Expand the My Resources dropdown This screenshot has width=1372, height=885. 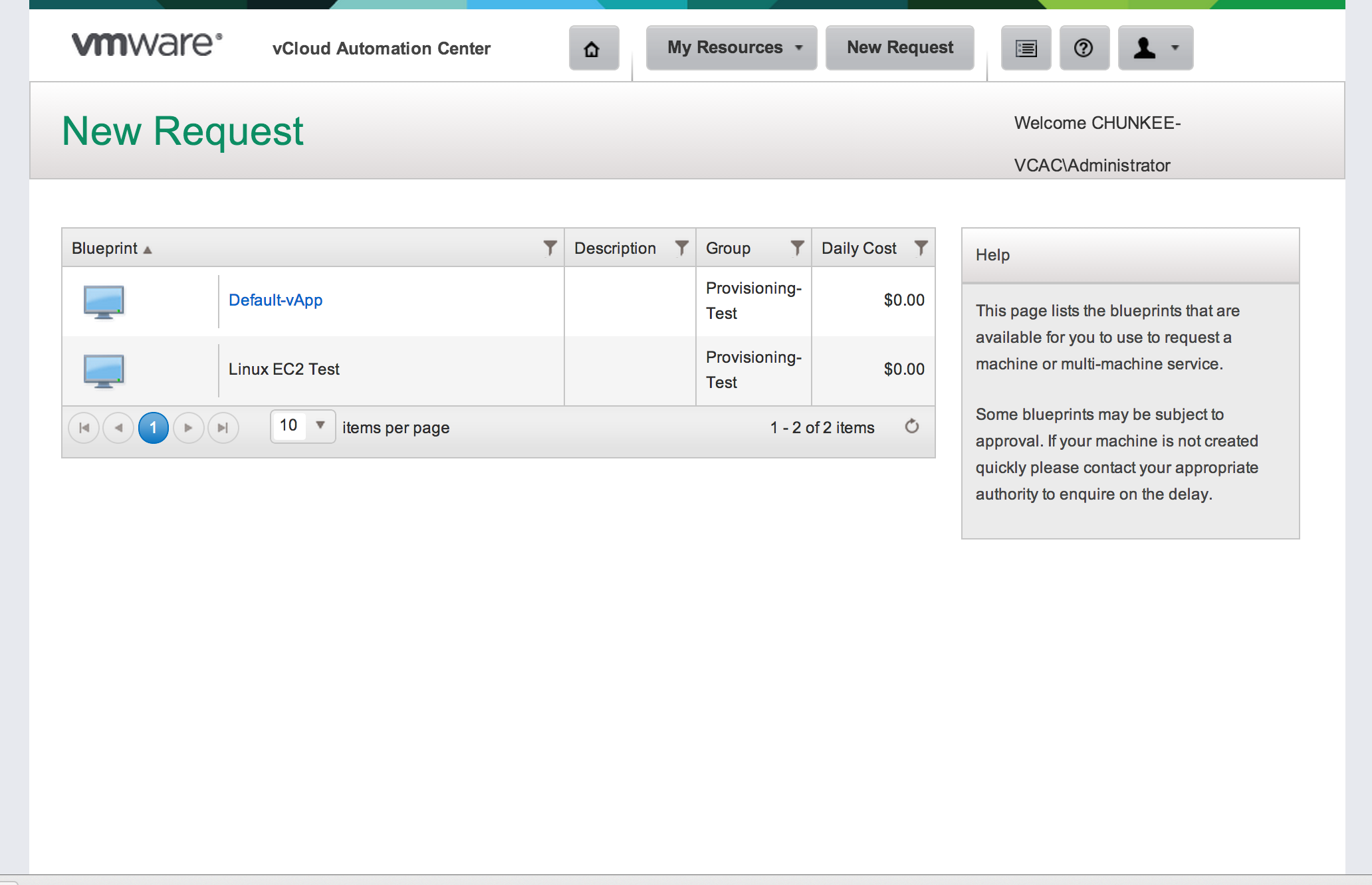point(731,48)
